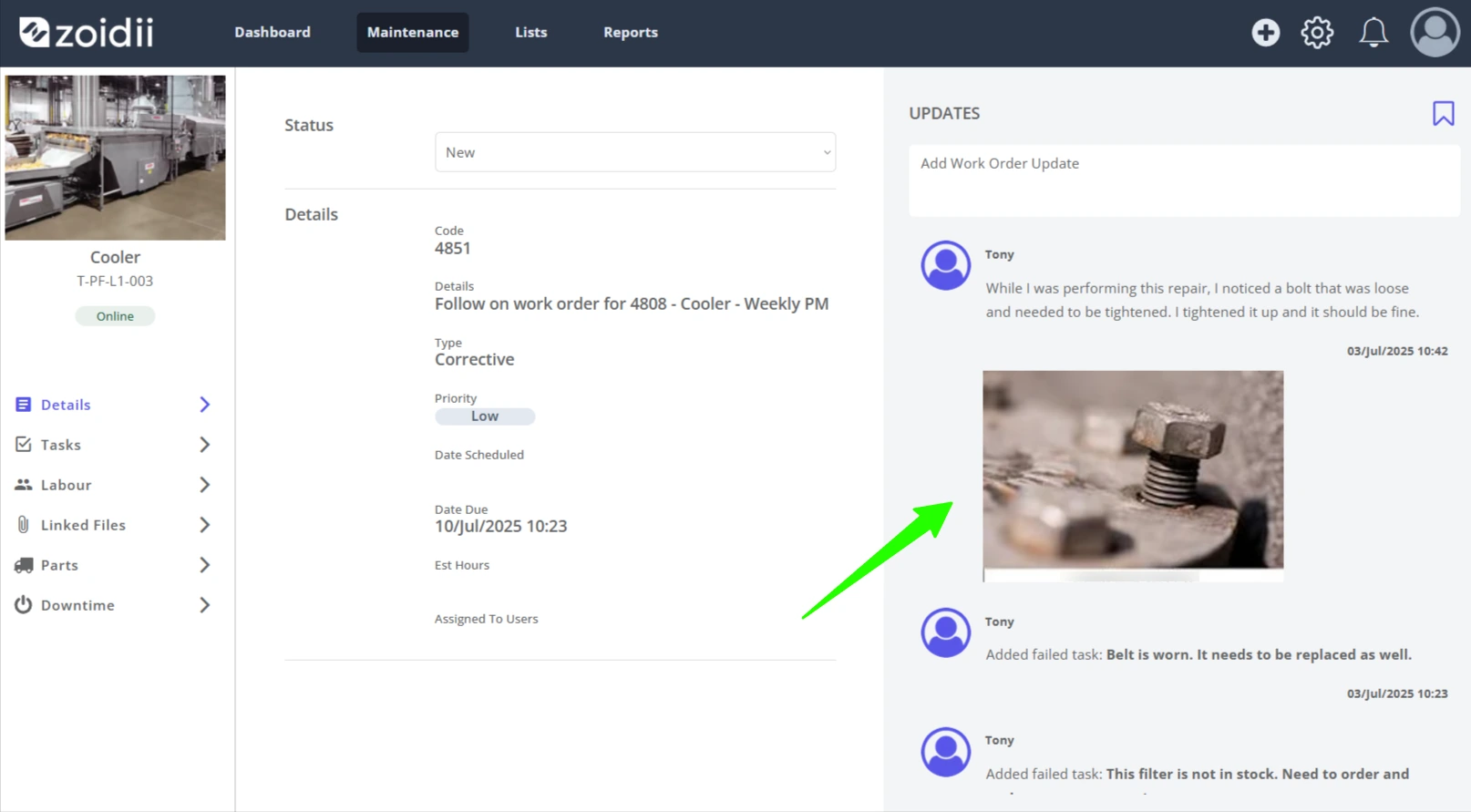Click the Add Work Order Update field

[1184, 180]
